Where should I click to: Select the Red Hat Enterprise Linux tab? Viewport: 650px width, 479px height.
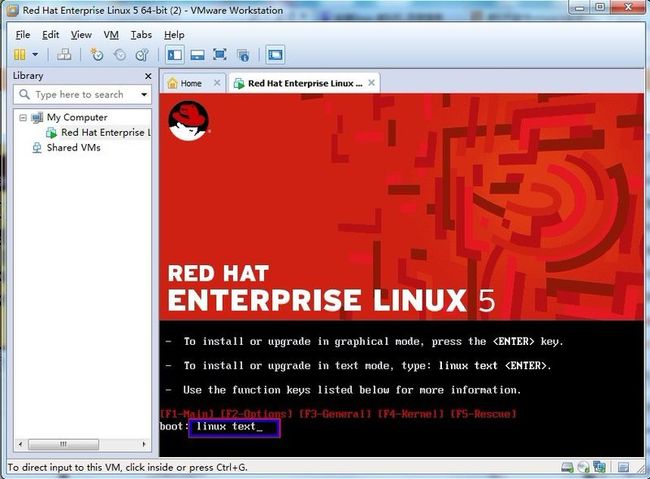pyautogui.click(x=305, y=83)
